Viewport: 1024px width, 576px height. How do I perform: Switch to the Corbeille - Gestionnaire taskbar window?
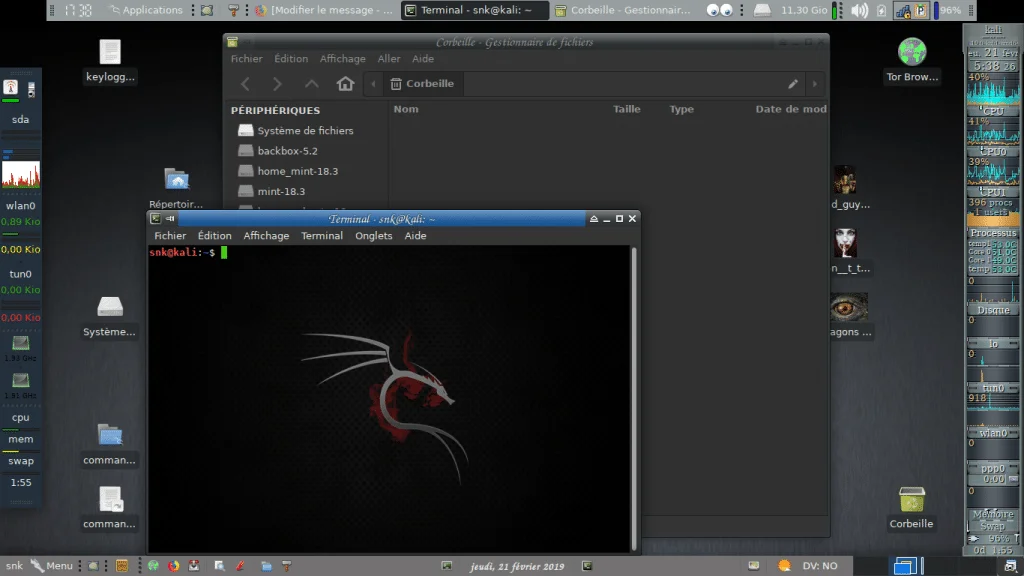point(623,10)
